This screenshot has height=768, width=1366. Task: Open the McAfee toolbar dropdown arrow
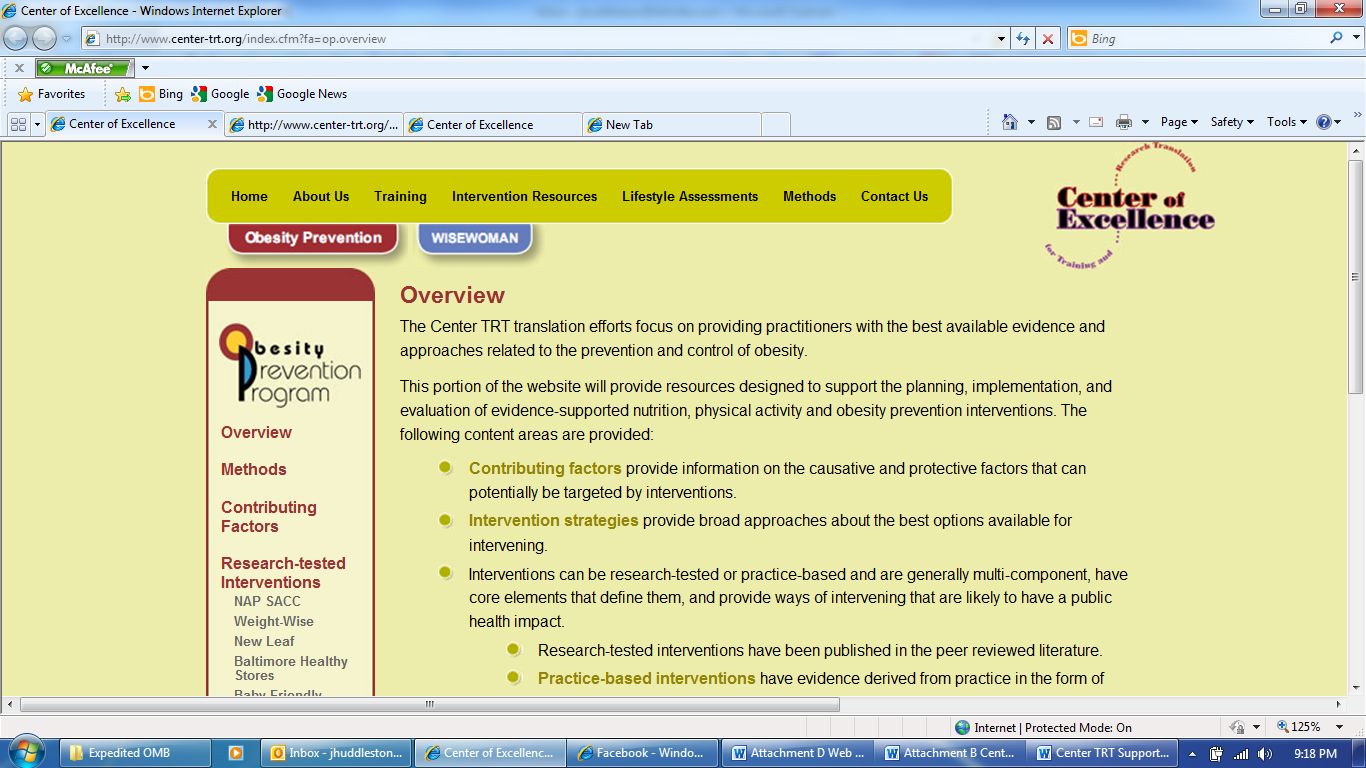click(145, 68)
